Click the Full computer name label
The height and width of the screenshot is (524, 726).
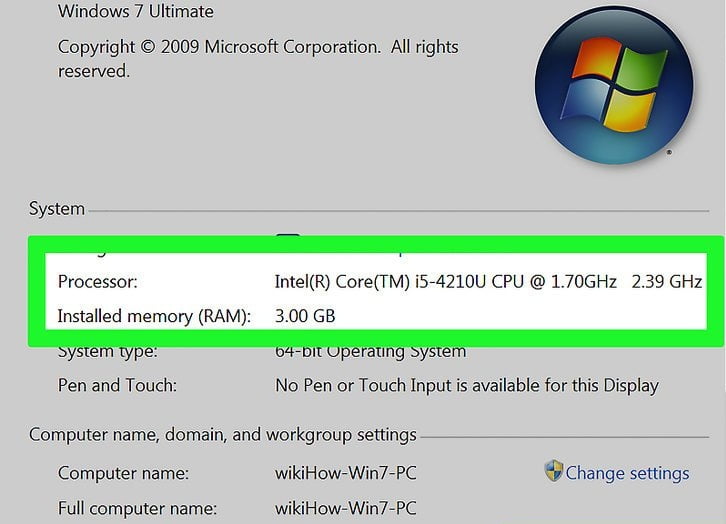137,509
